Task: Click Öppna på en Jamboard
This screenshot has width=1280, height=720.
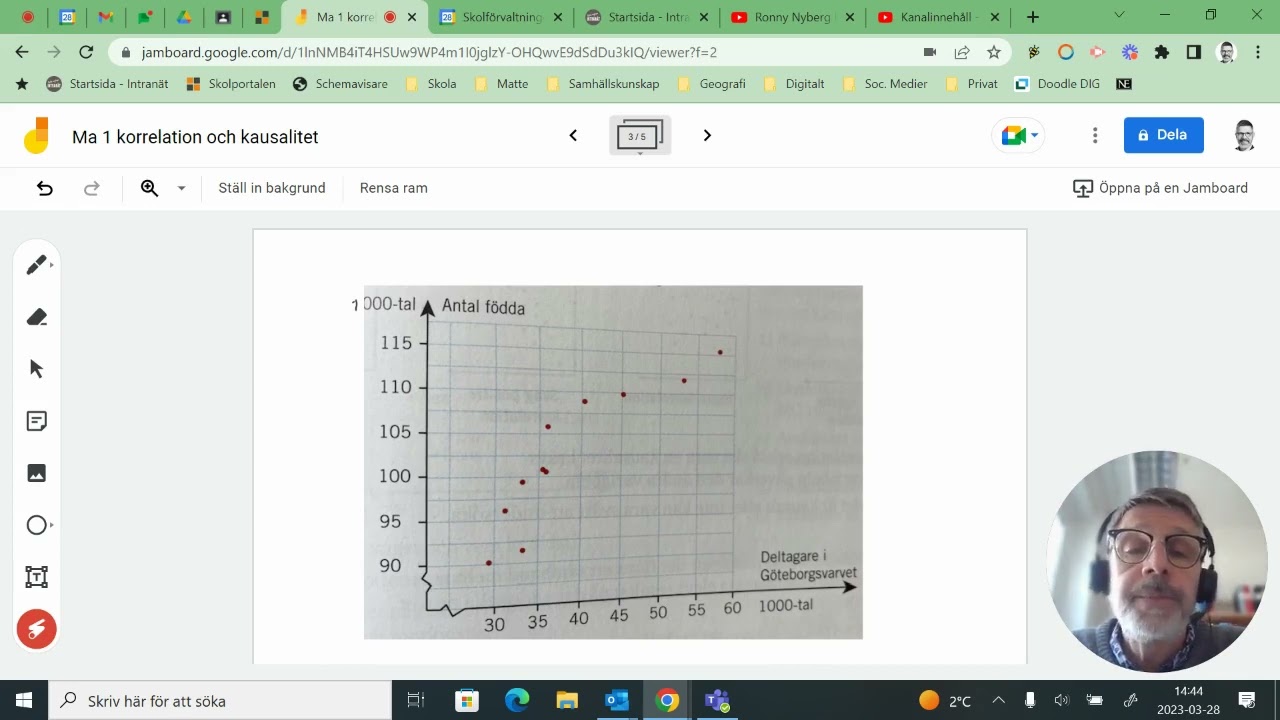Action: coord(1160,188)
